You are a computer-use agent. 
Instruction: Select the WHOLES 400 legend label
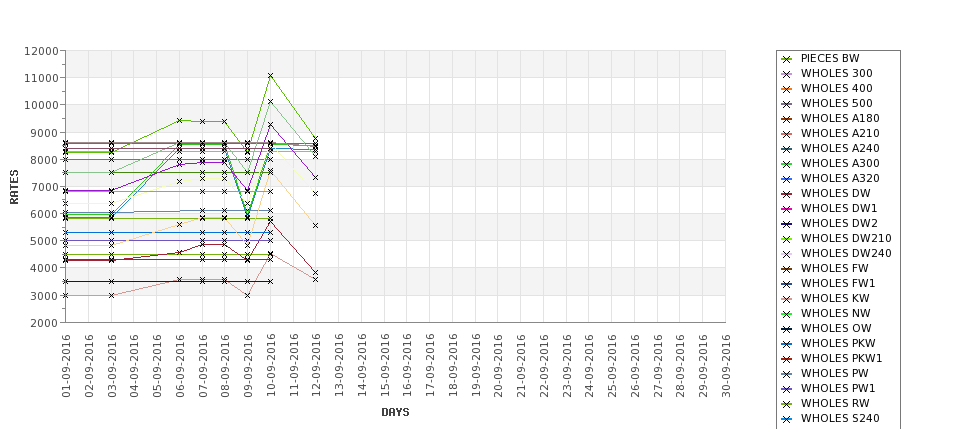[x=836, y=89]
